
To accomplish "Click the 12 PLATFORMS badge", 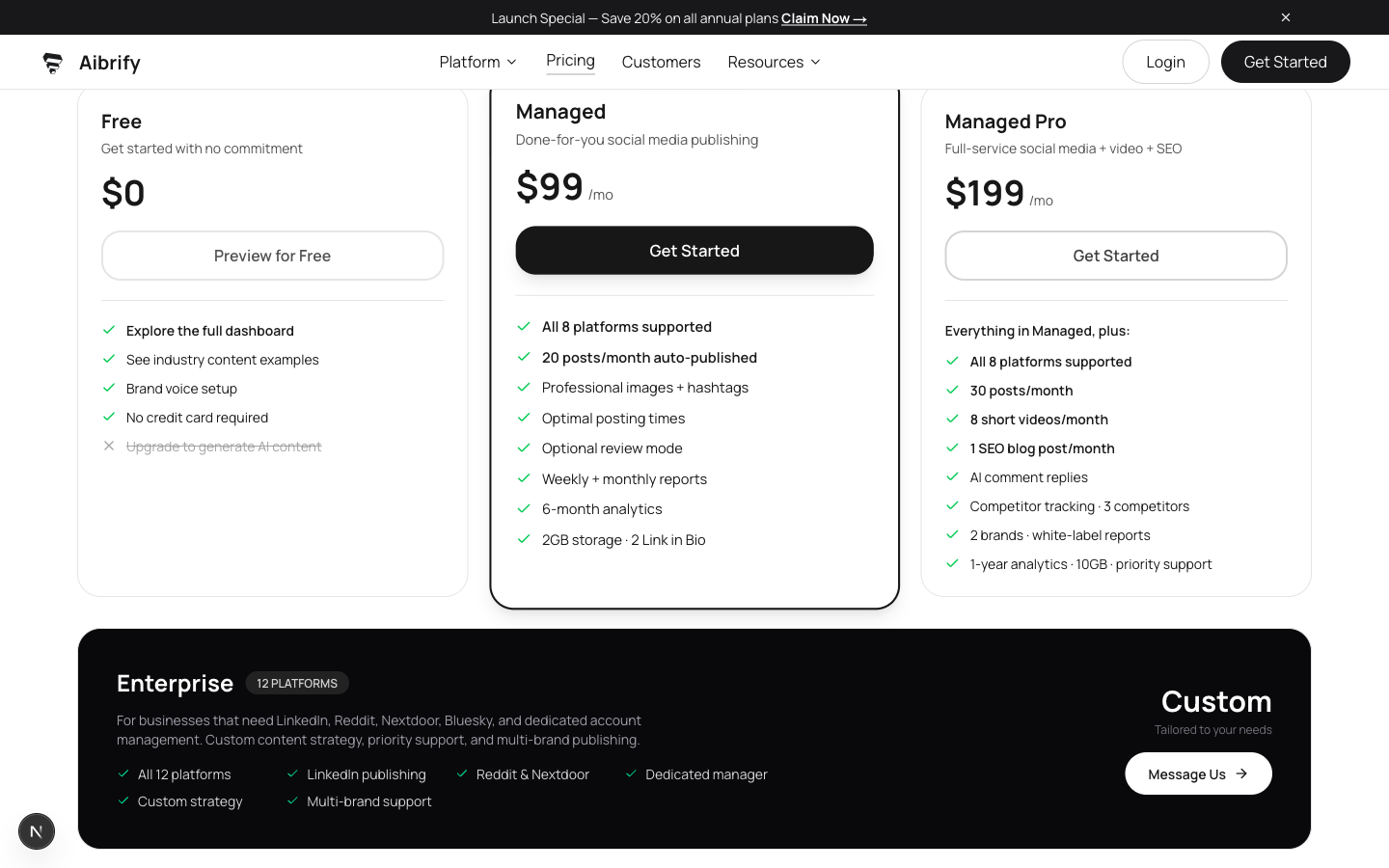I will pos(297,683).
